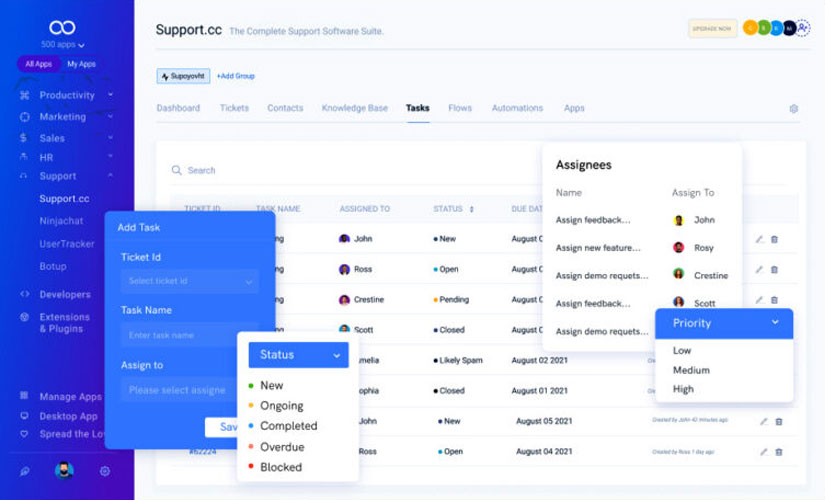Click the Developers code icon
Viewport: 825px width, 500px height.
pyautogui.click(x=24, y=294)
